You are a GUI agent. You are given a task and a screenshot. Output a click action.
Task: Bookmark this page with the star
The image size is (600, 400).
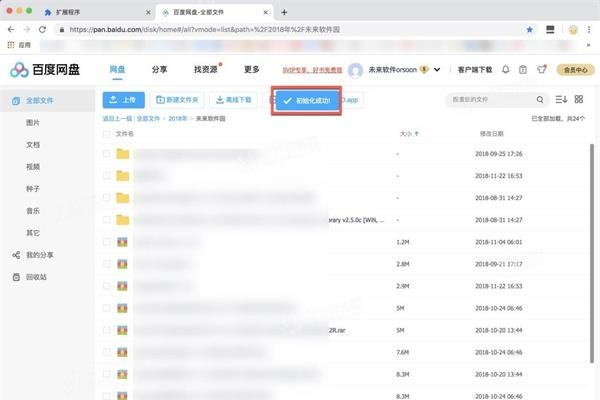pos(530,29)
